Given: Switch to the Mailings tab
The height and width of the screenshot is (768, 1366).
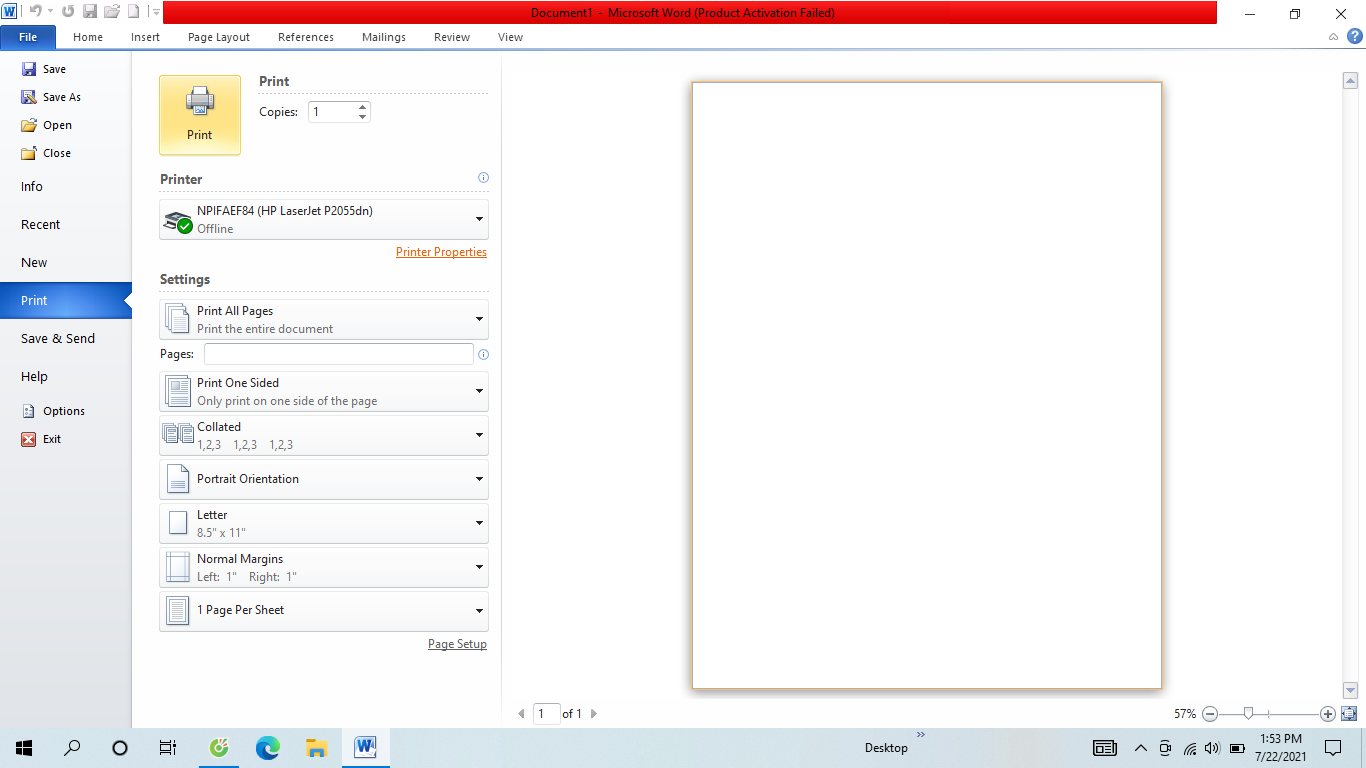Looking at the screenshot, I should (x=384, y=37).
